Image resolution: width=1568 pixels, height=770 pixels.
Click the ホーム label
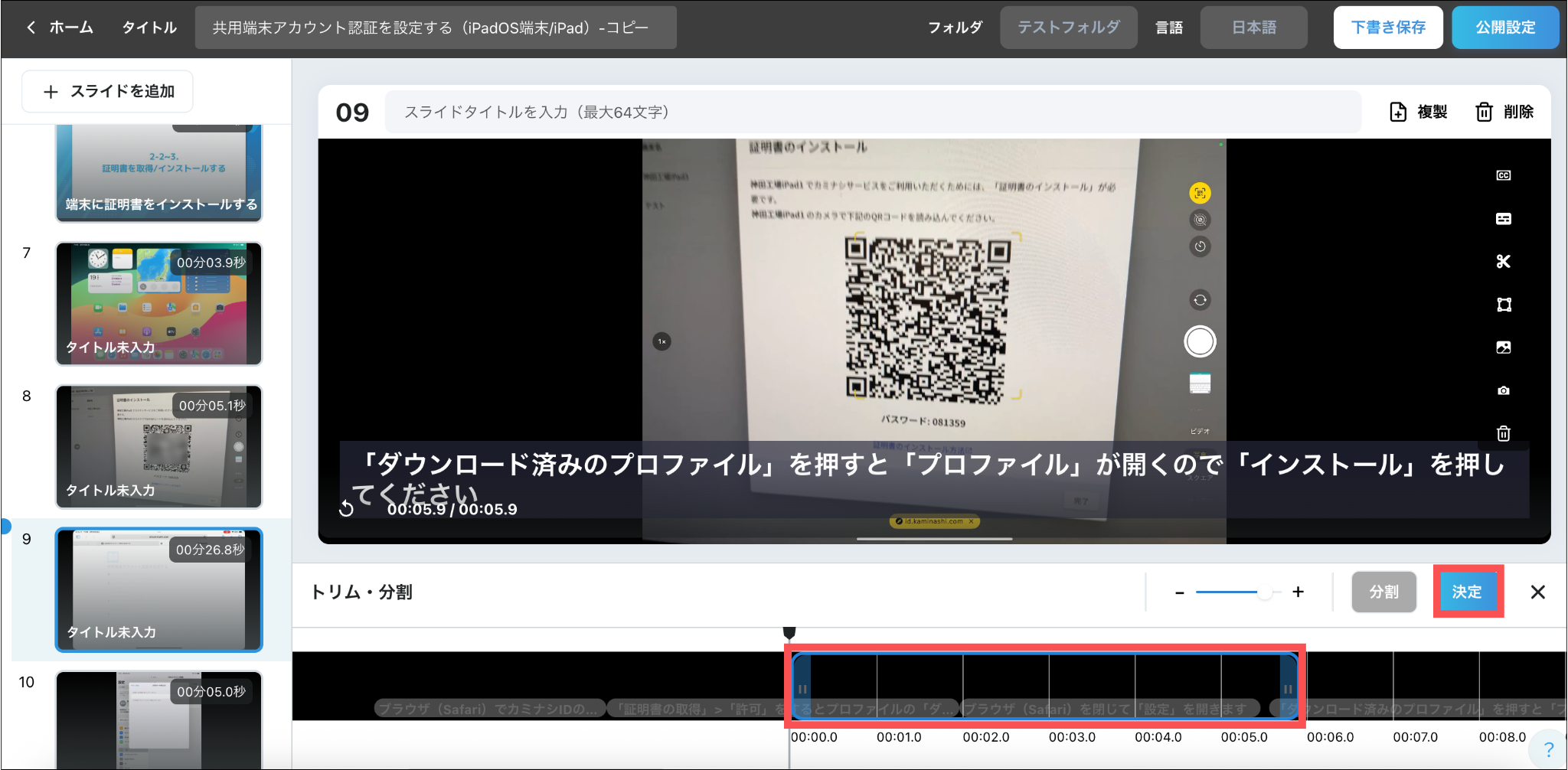(x=72, y=28)
